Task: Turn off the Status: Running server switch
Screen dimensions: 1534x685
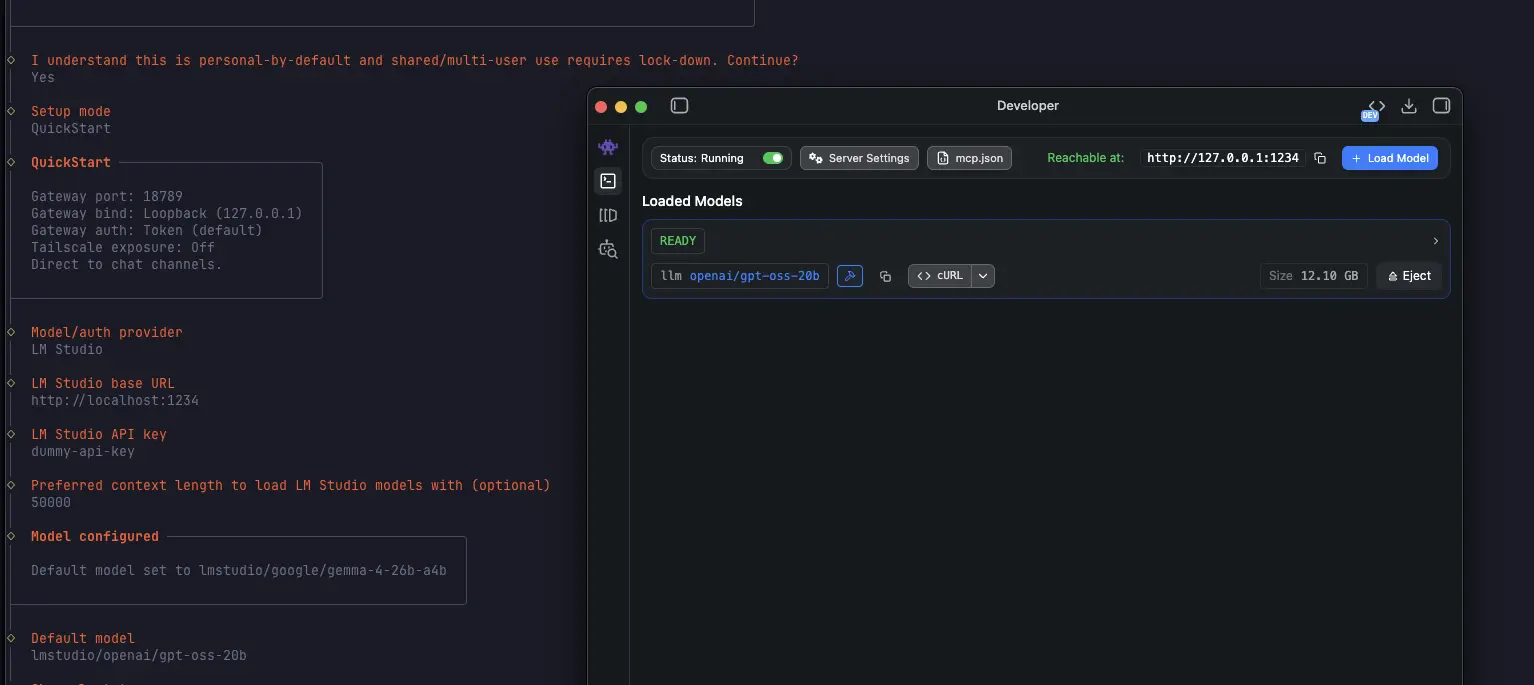Action: tap(772, 158)
